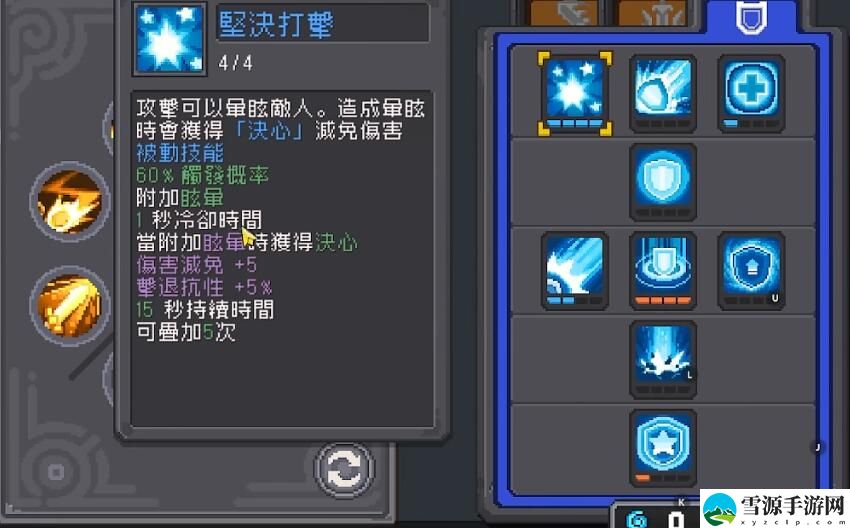Choose the plain shield skill in second row
Screen dimensions: 850x528
(x=662, y=182)
